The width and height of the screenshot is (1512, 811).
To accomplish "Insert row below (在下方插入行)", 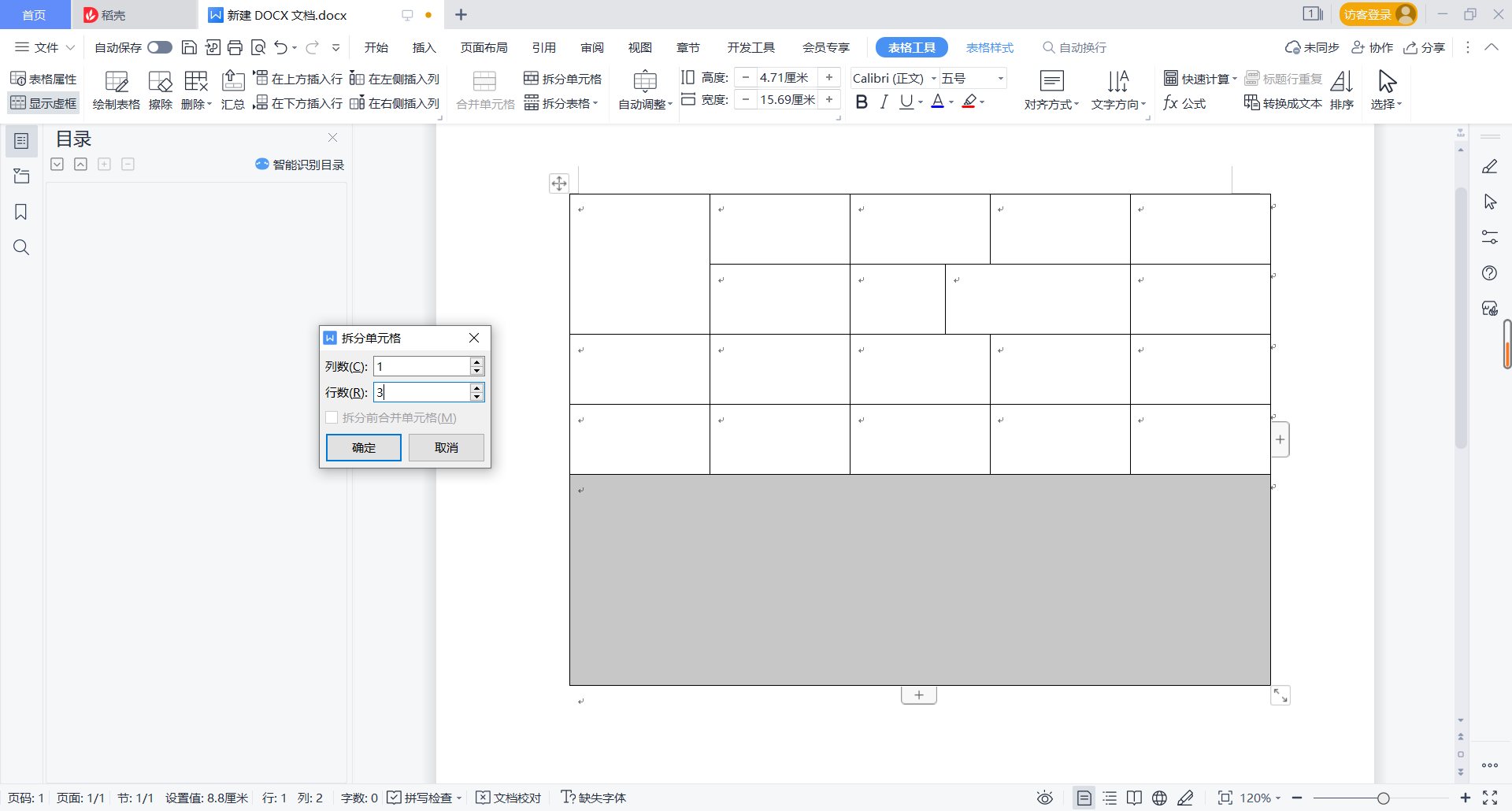I will point(298,103).
